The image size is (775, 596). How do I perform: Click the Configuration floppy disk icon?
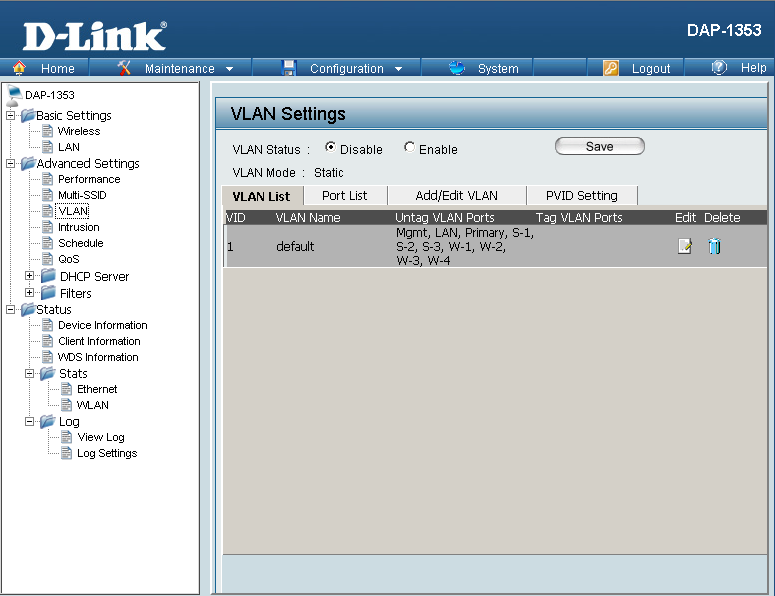point(288,68)
